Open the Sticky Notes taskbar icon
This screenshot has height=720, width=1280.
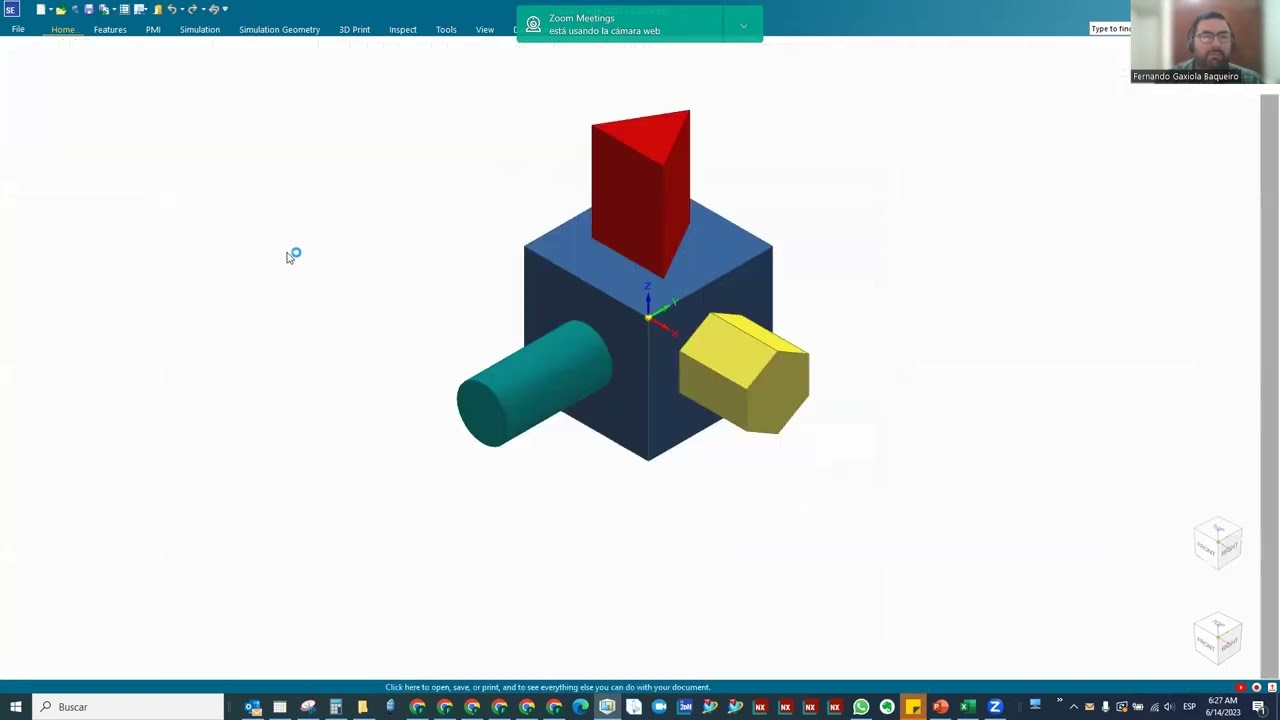[913, 707]
